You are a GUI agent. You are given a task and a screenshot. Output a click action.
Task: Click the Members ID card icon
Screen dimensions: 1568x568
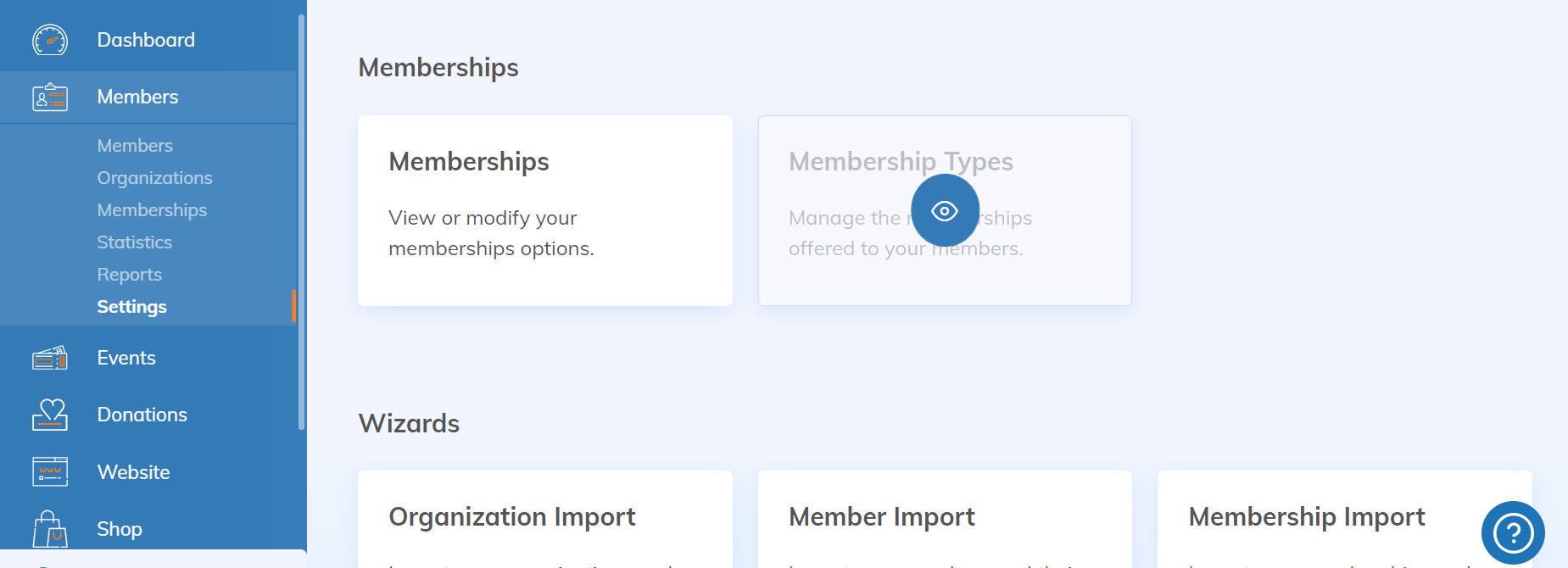pyautogui.click(x=50, y=97)
